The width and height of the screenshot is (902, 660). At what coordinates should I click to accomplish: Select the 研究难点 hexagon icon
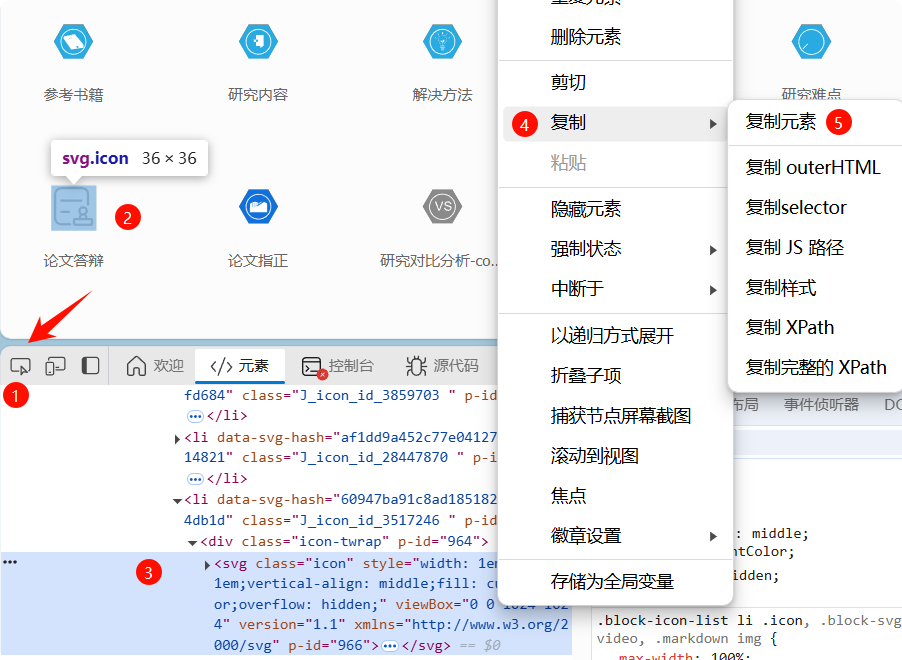pyautogui.click(x=811, y=41)
